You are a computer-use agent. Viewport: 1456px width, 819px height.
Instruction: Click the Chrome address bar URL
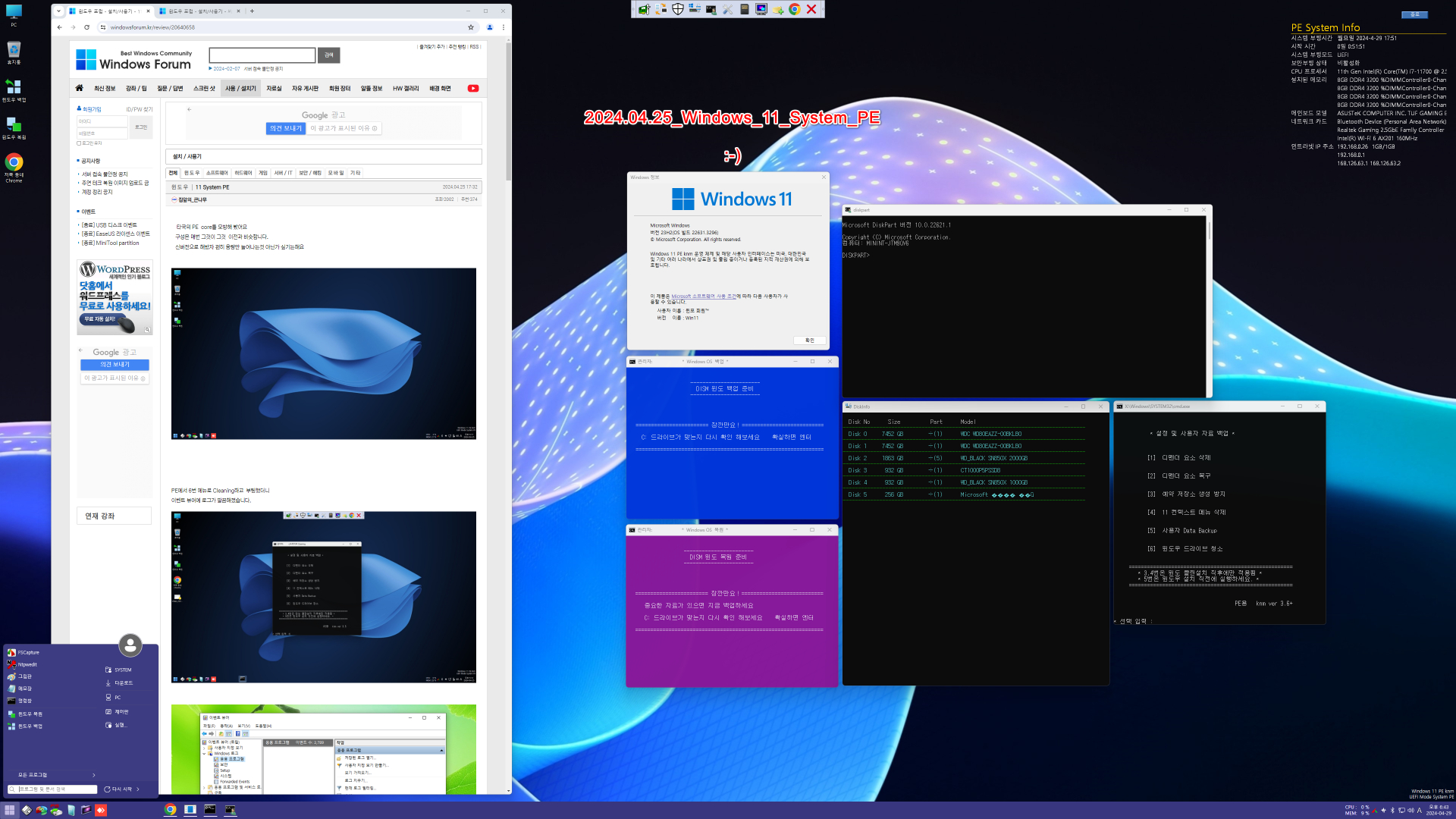click(x=152, y=27)
